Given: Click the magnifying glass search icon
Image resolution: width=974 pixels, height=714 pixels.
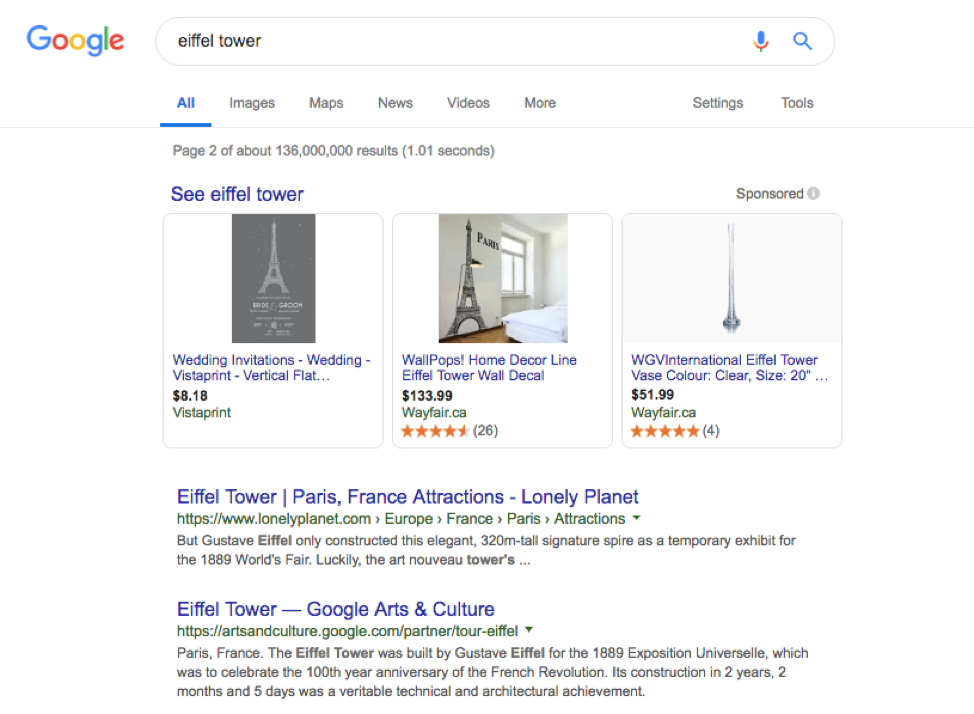Looking at the screenshot, I should (802, 40).
